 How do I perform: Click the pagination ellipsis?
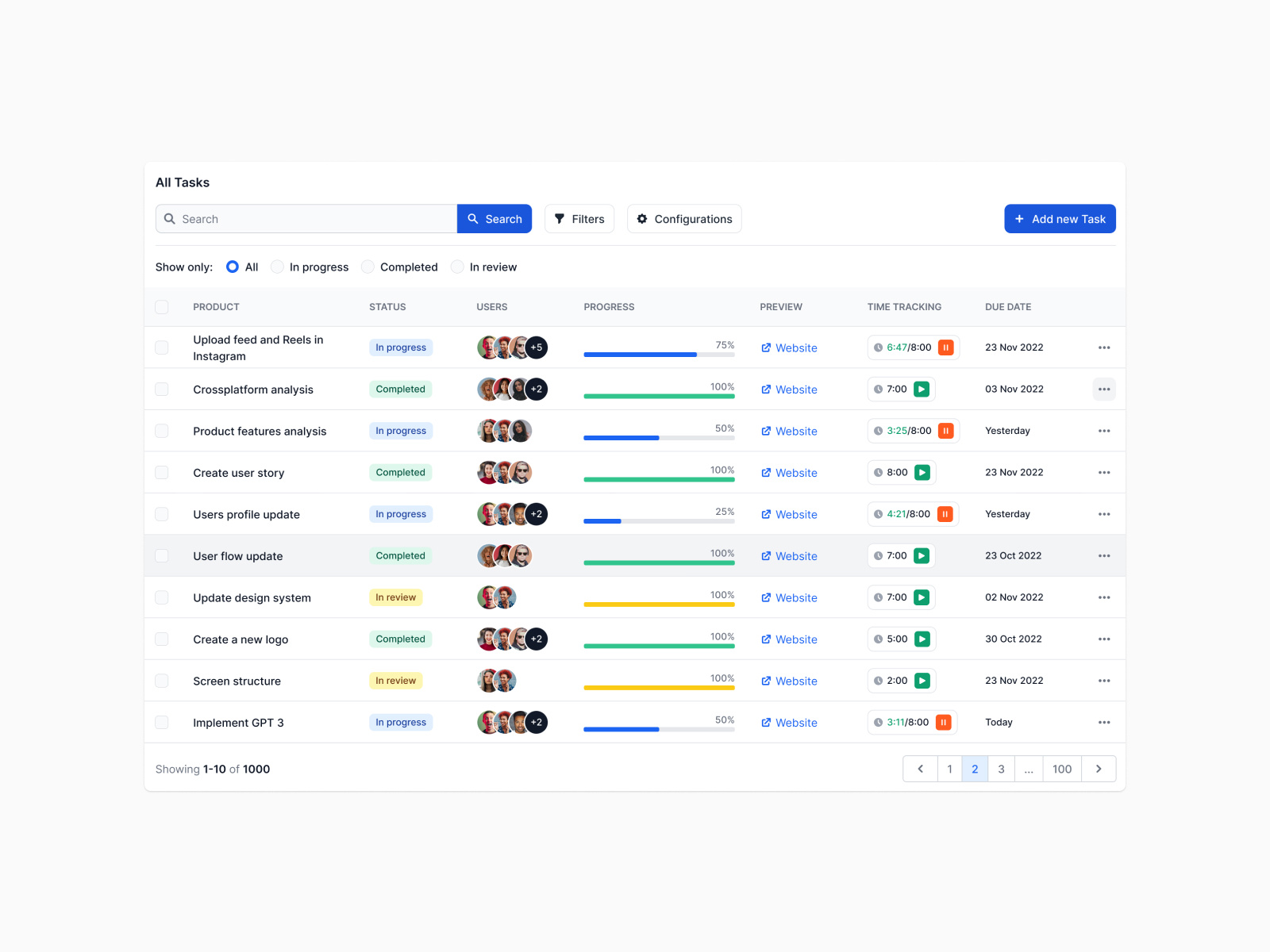click(1029, 769)
